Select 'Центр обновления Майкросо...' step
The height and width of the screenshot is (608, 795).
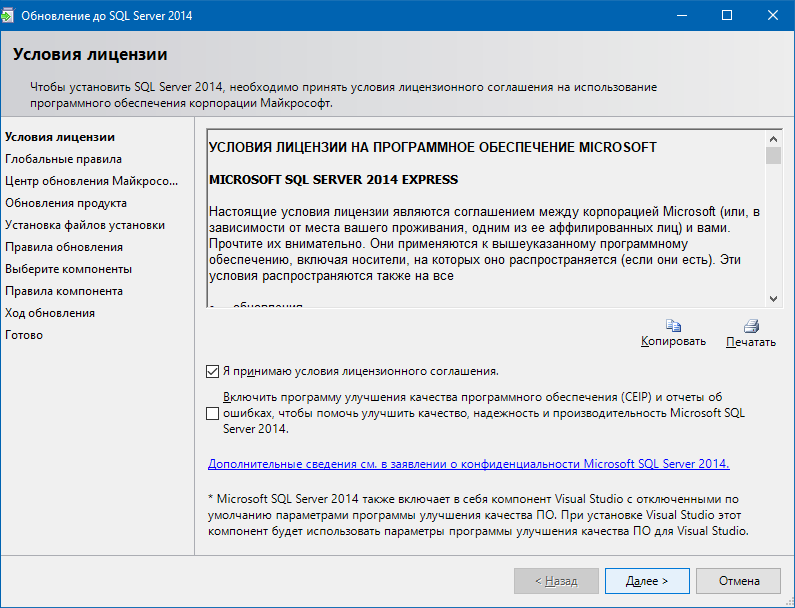(91, 181)
